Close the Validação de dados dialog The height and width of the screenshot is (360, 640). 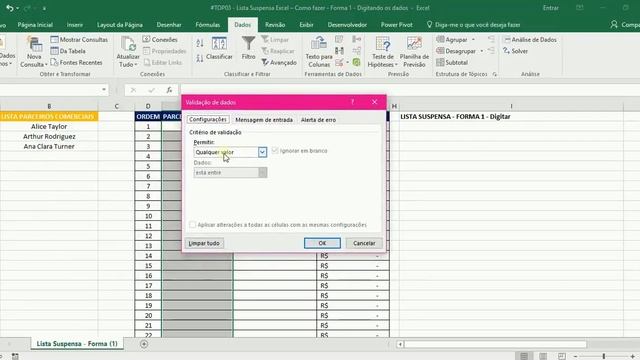pyautogui.click(x=374, y=102)
